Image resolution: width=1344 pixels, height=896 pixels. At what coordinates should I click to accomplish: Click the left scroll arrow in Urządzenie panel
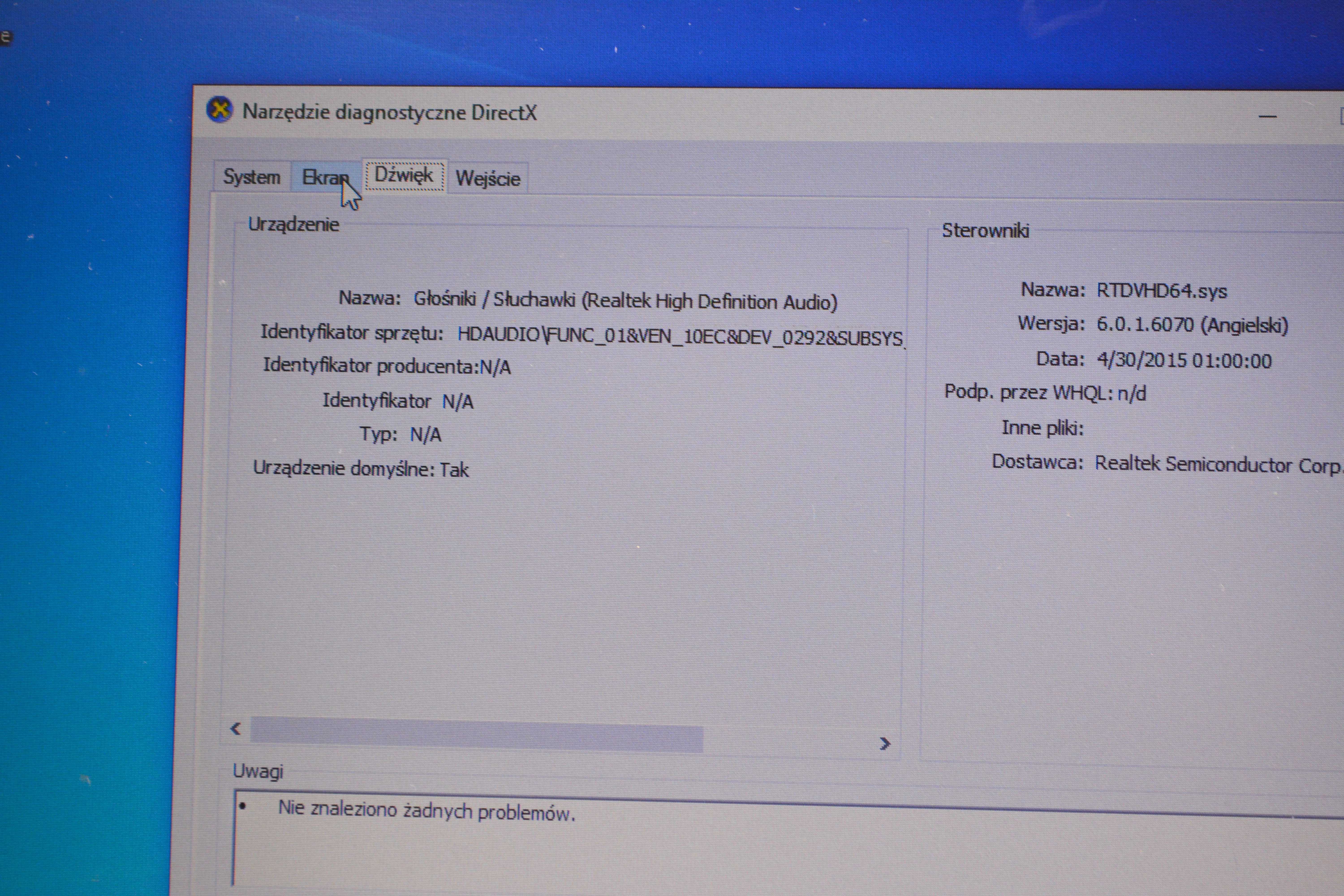235,729
